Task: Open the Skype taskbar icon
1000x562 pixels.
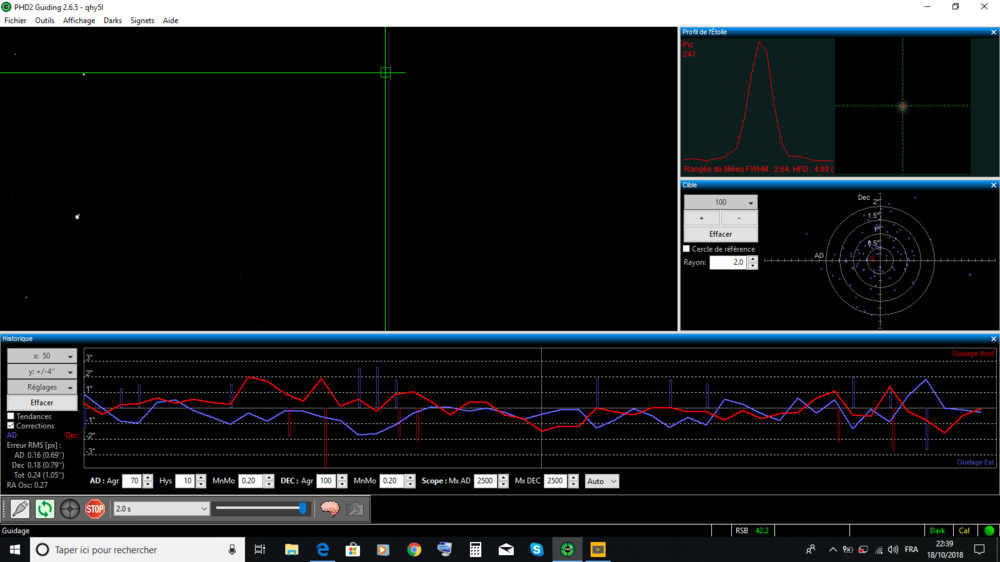Action: point(536,549)
